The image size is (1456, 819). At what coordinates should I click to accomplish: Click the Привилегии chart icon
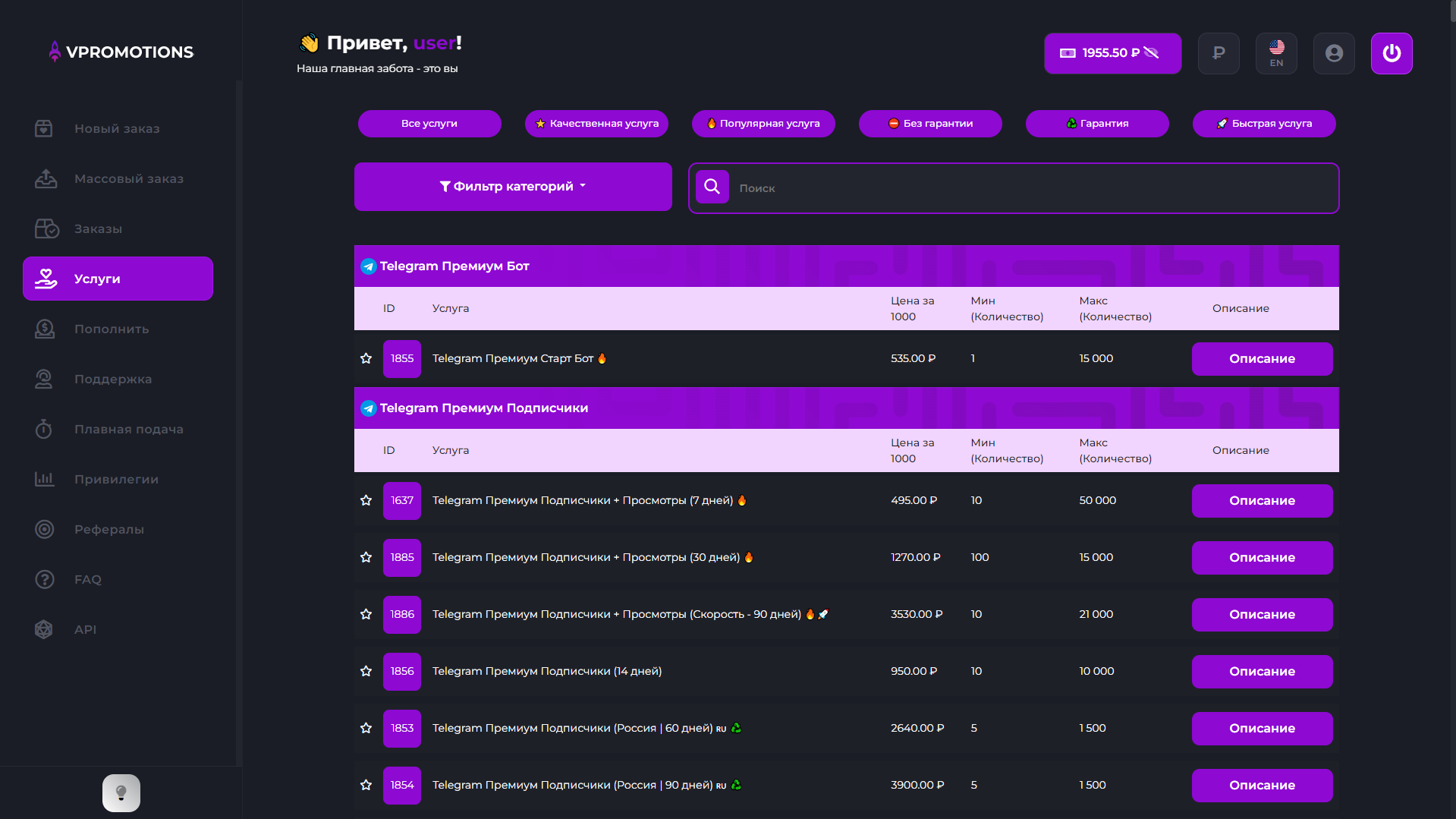tap(44, 479)
